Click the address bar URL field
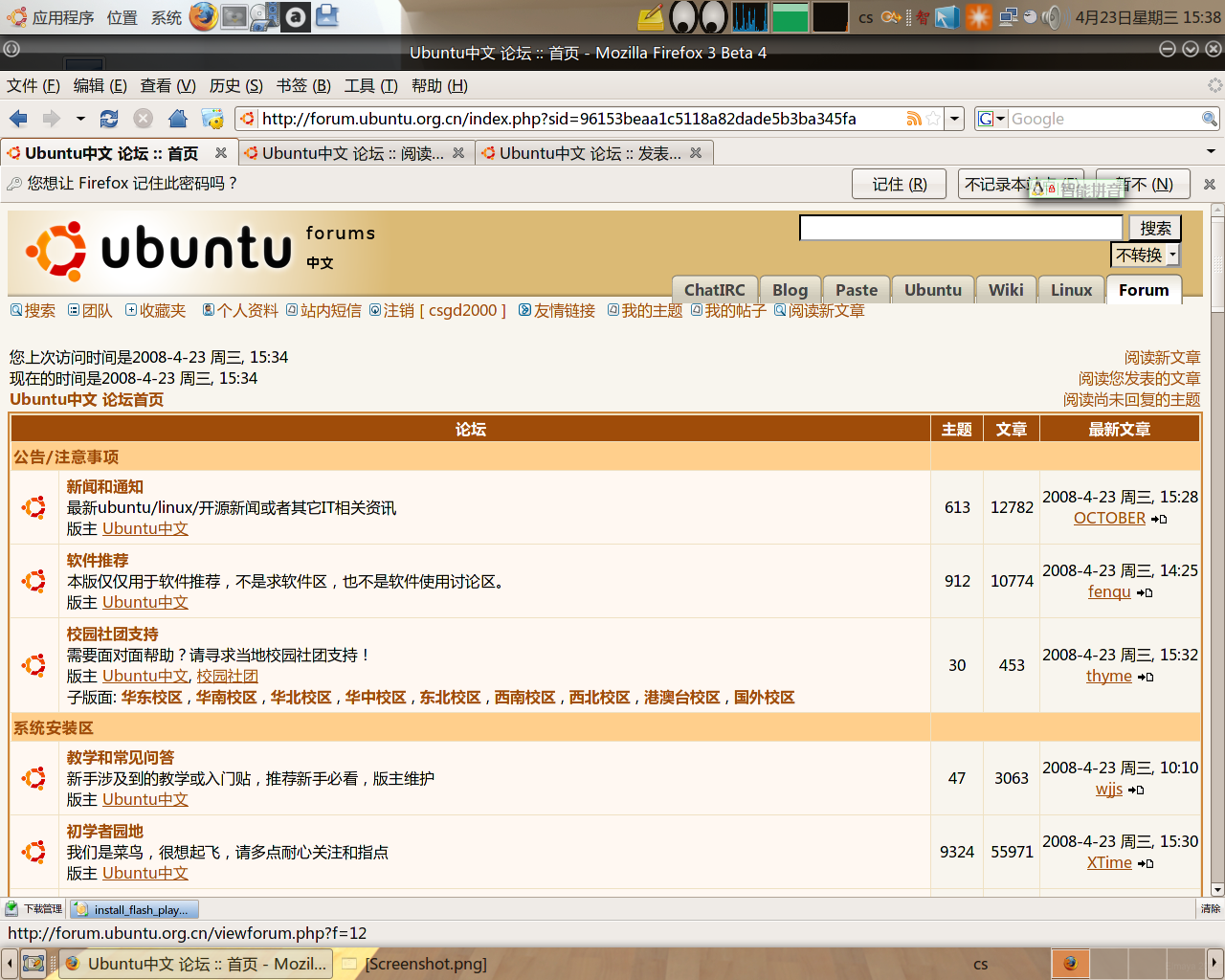 point(581,119)
